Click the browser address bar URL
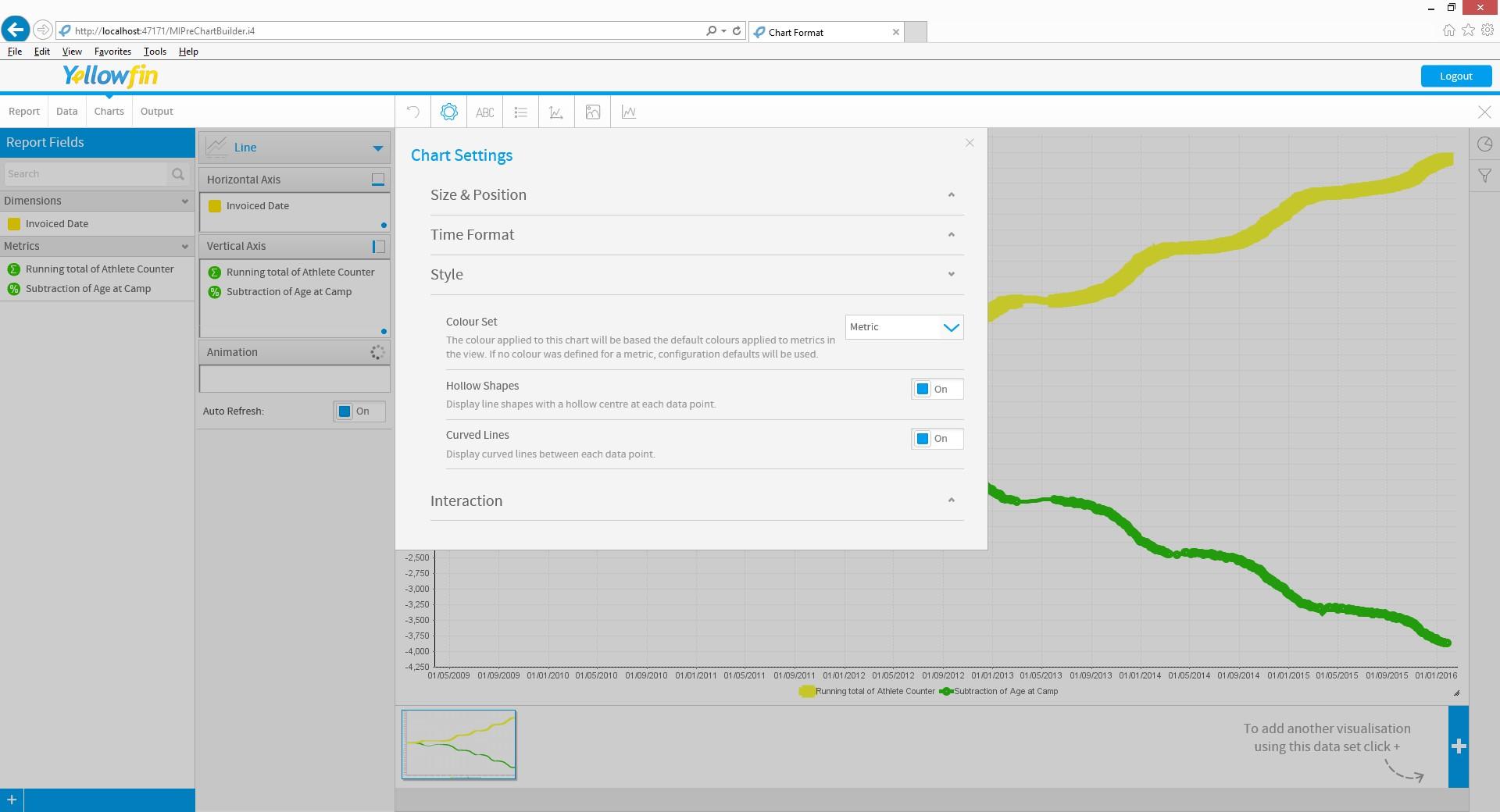This screenshot has width=1500, height=812. tap(165, 31)
